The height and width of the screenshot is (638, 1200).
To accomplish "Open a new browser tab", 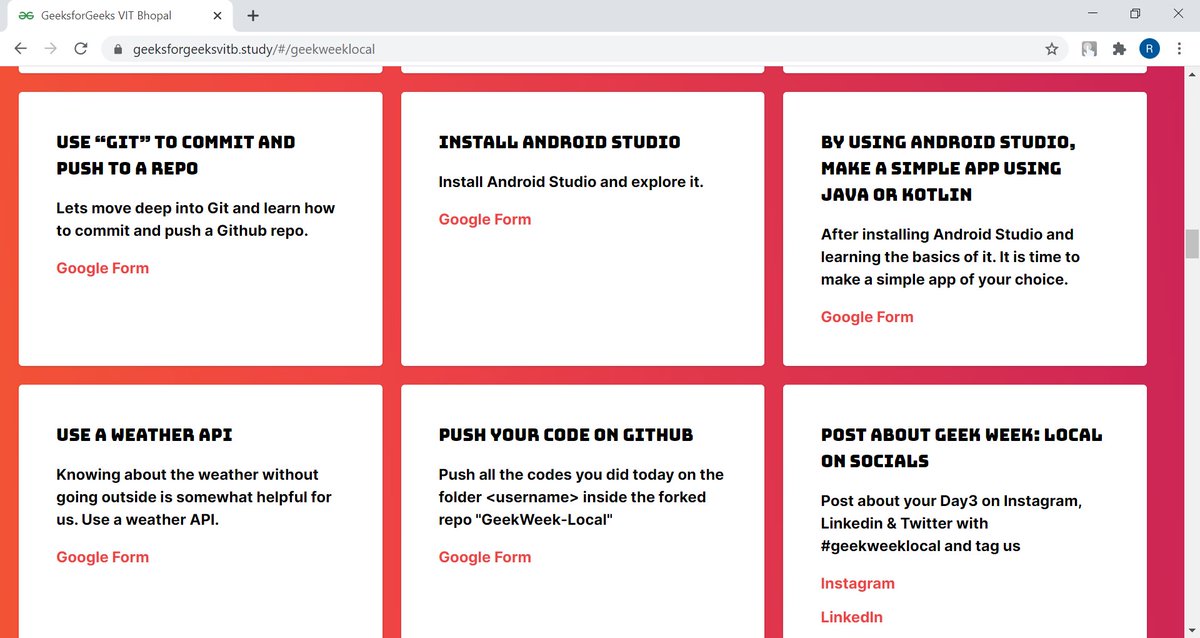I will 253,15.
